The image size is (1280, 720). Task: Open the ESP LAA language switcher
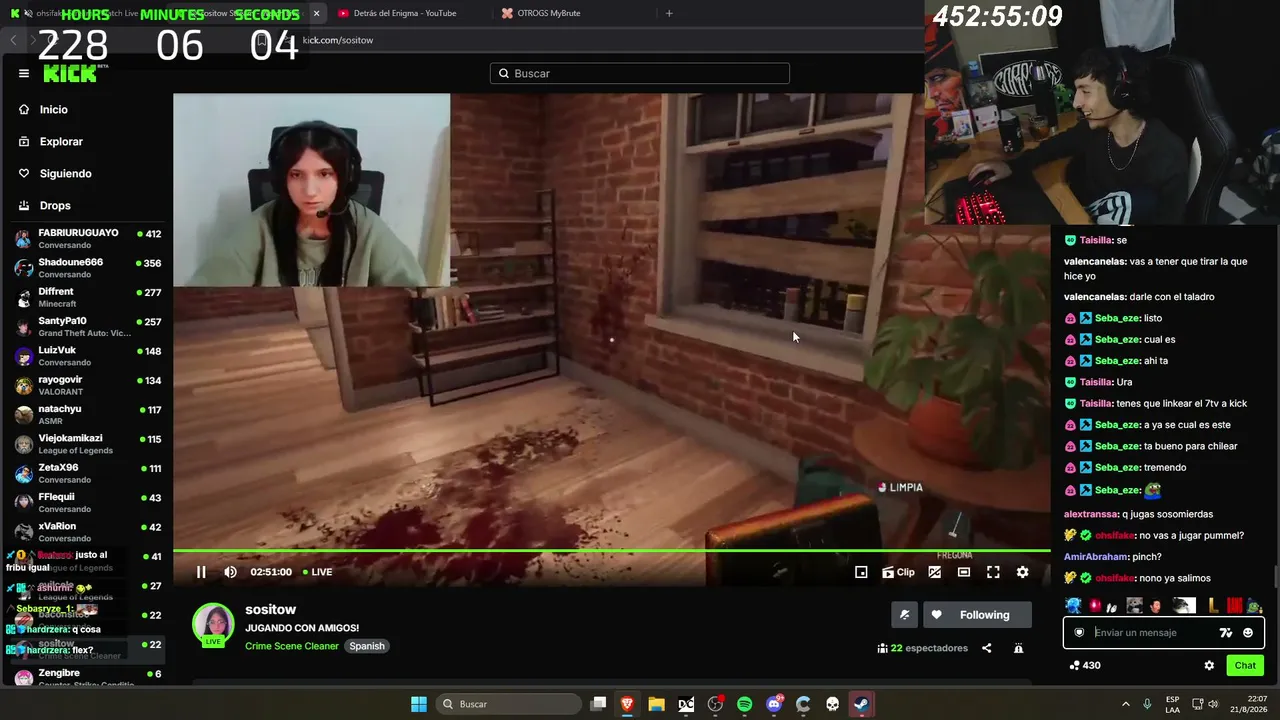[1173, 704]
